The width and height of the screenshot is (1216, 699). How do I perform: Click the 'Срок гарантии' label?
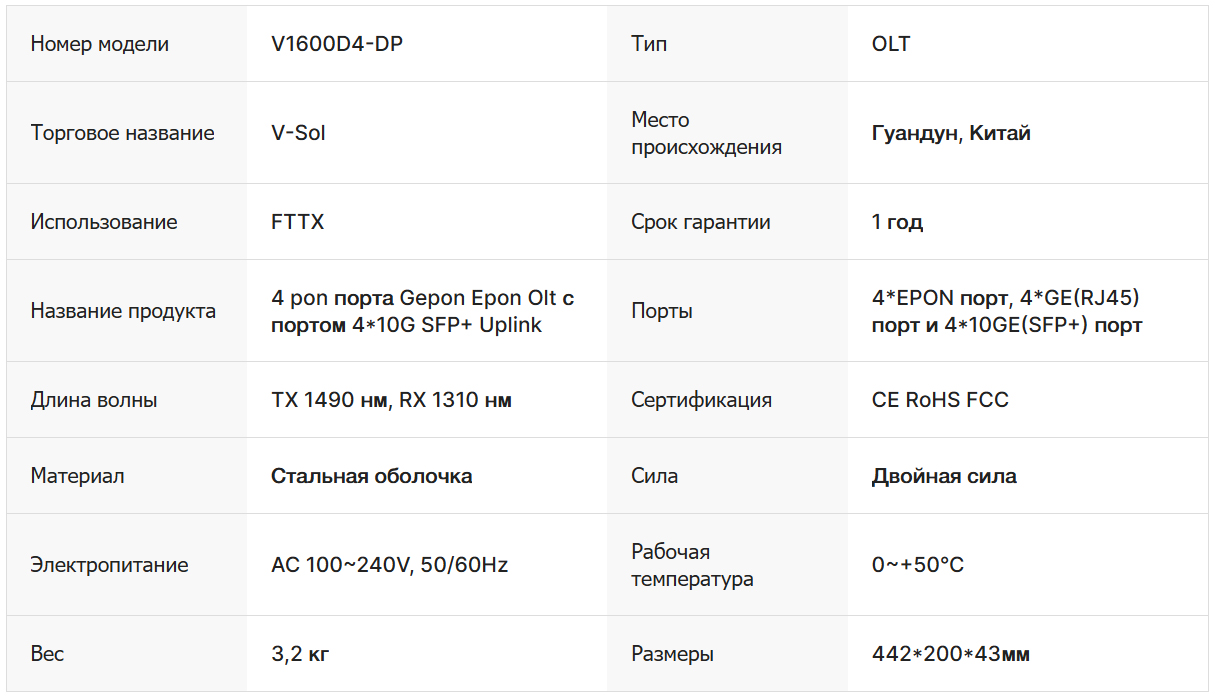(x=700, y=222)
